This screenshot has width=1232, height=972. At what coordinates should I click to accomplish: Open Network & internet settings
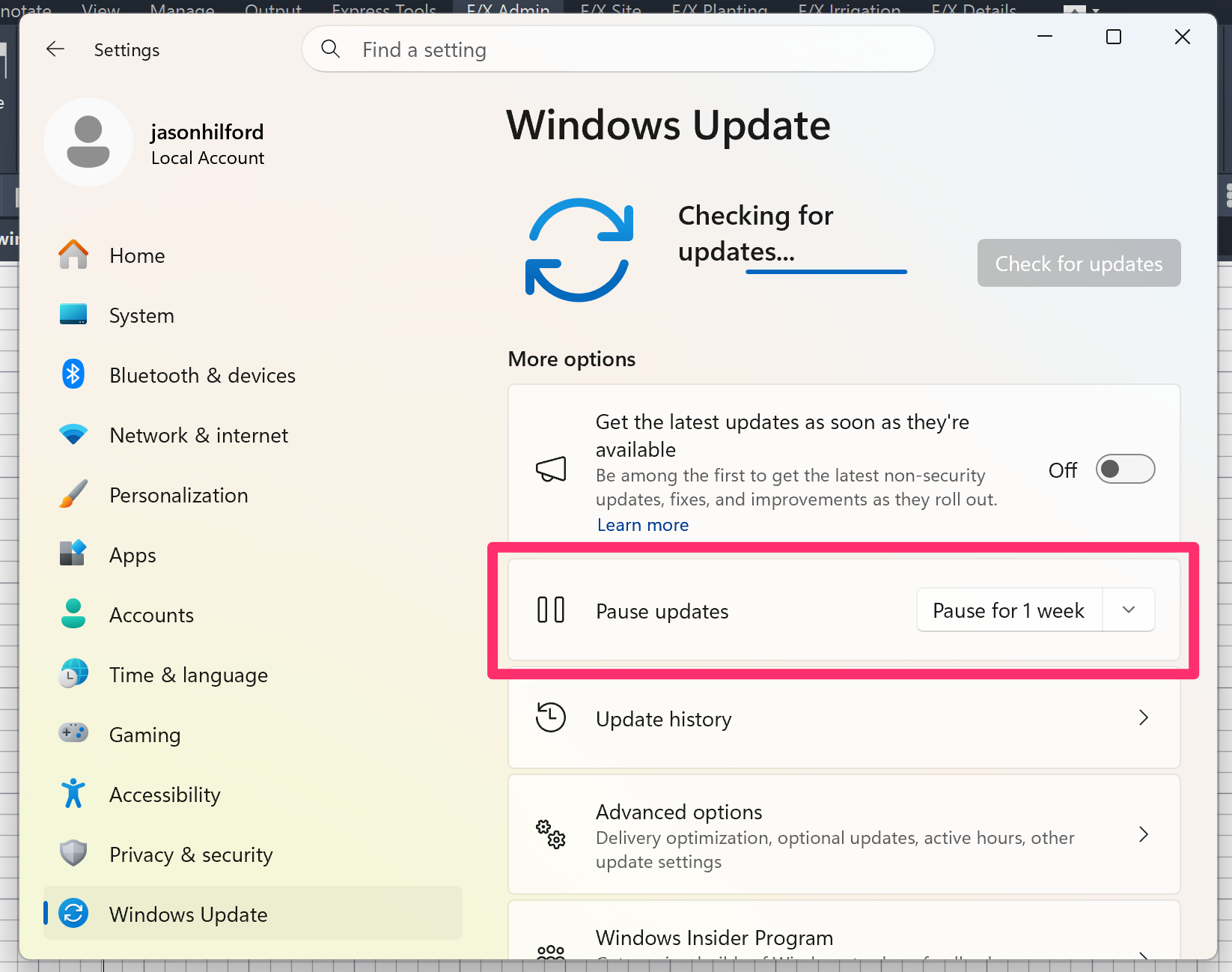click(198, 435)
